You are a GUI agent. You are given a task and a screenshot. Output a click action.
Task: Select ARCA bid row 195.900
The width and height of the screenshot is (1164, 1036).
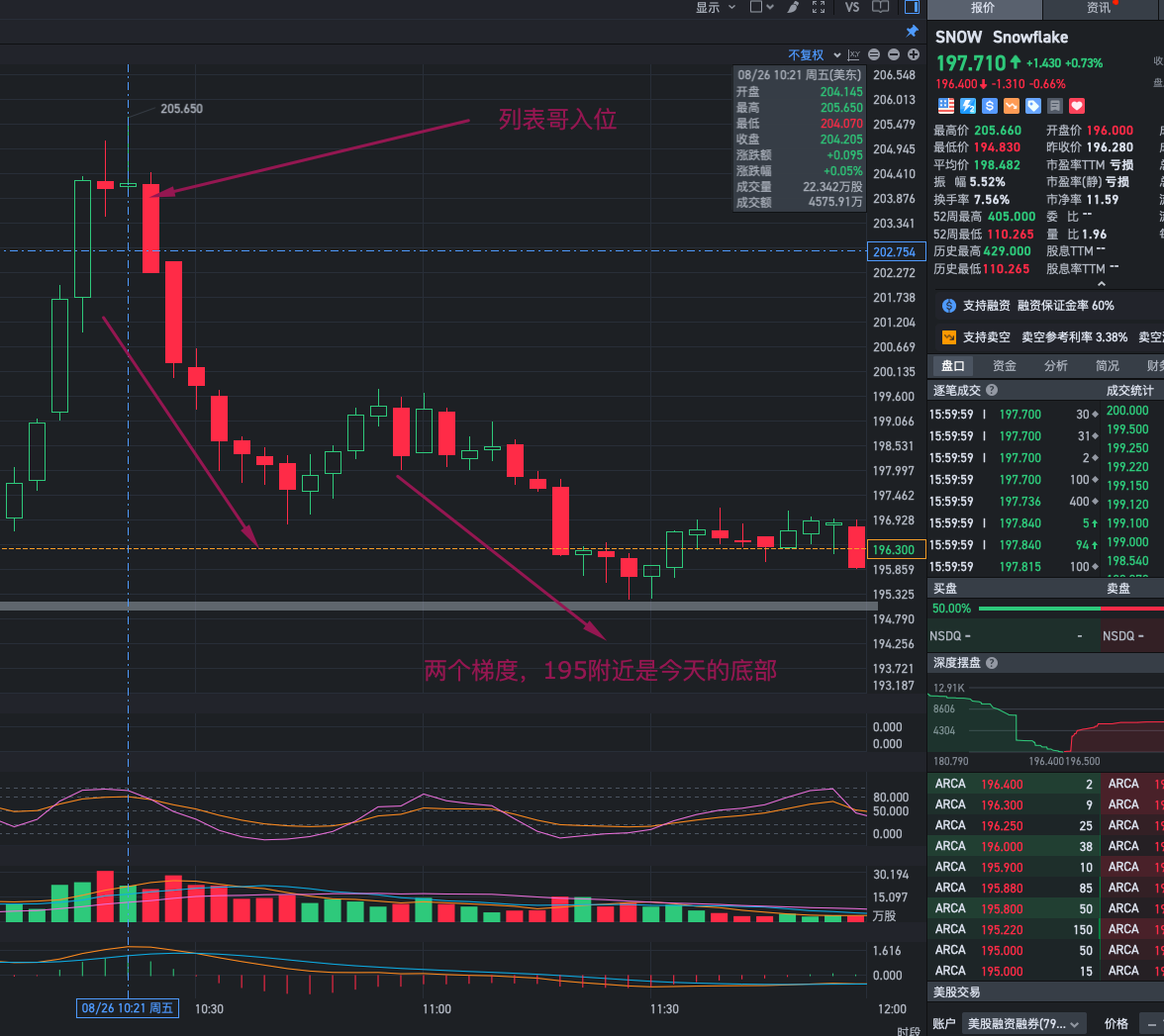point(1014,868)
